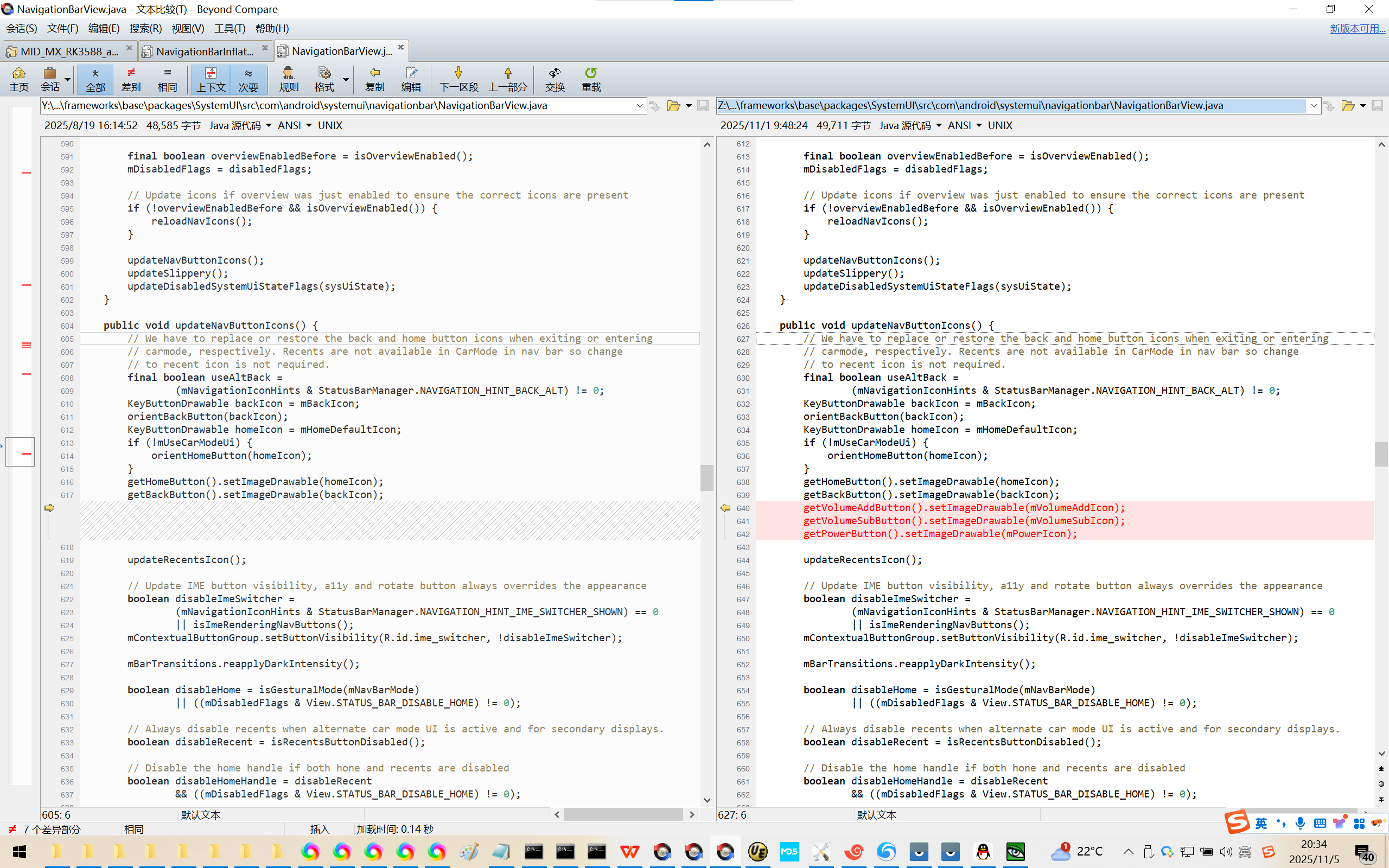Toggle the 次要 minor differences button
The image size is (1389, 868).
248,79
